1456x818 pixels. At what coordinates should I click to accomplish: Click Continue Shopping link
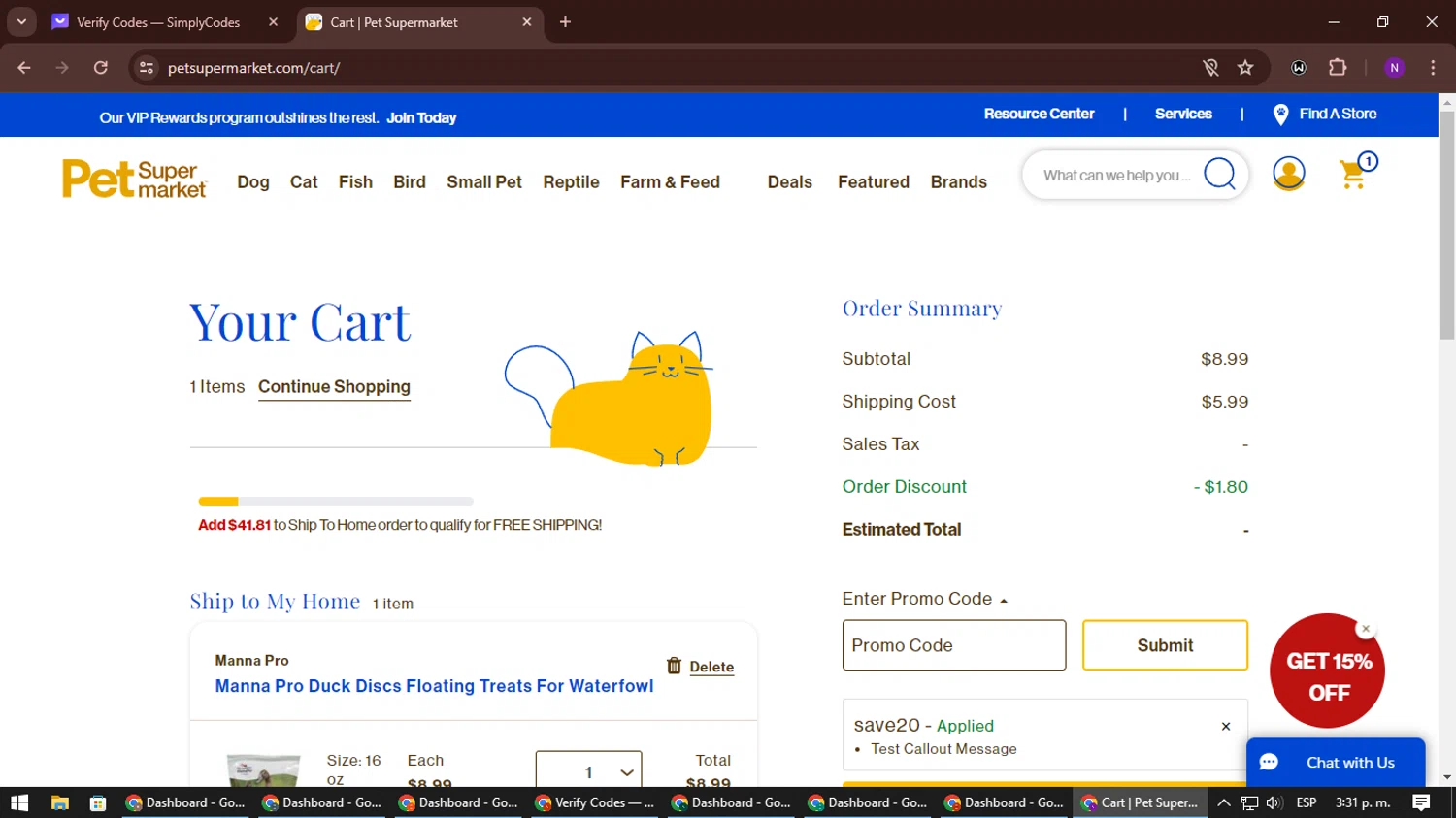tap(334, 387)
